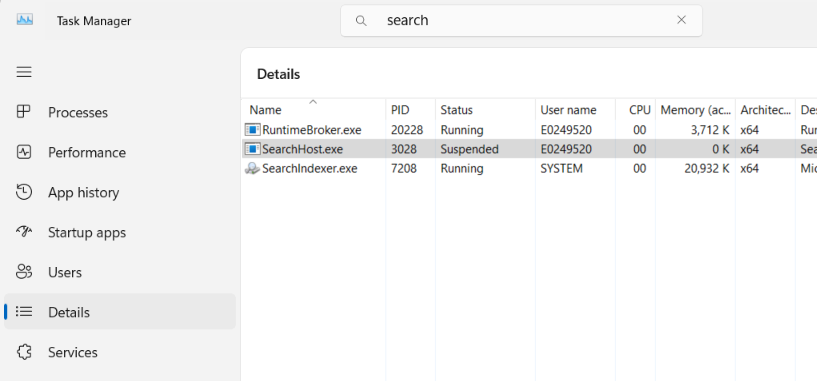Viewport: 817px width, 381px height.
Task: Click CPU 00 for RuntimeBroker.exe
Action: click(x=640, y=130)
